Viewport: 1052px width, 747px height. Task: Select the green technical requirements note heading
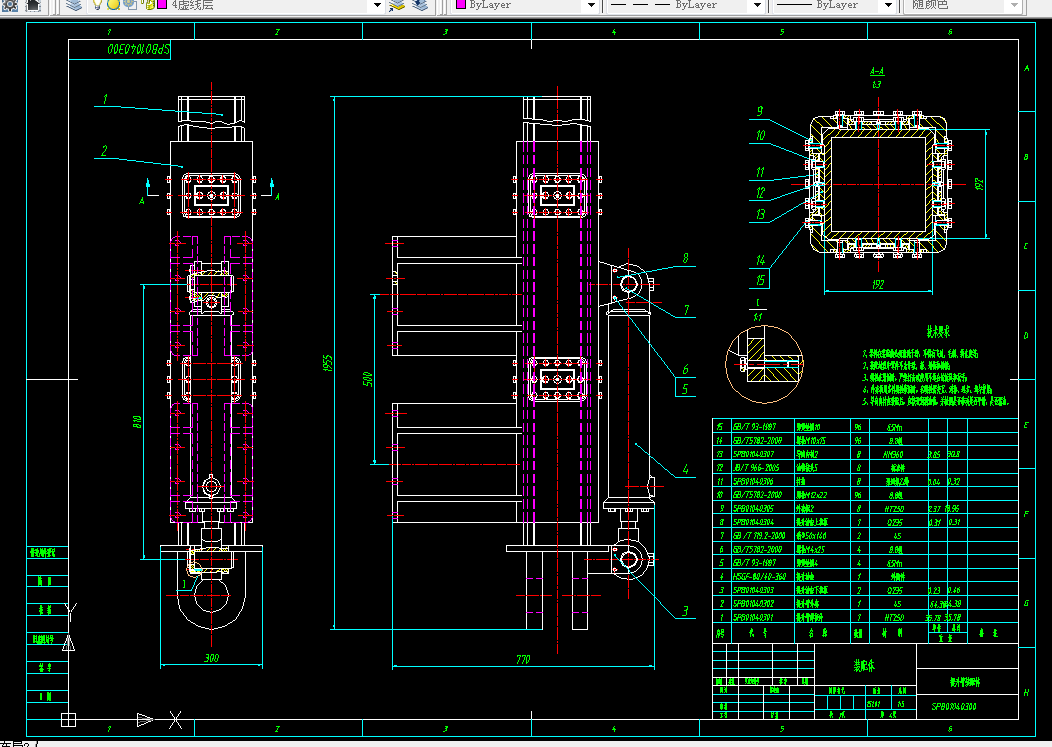pos(938,332)
